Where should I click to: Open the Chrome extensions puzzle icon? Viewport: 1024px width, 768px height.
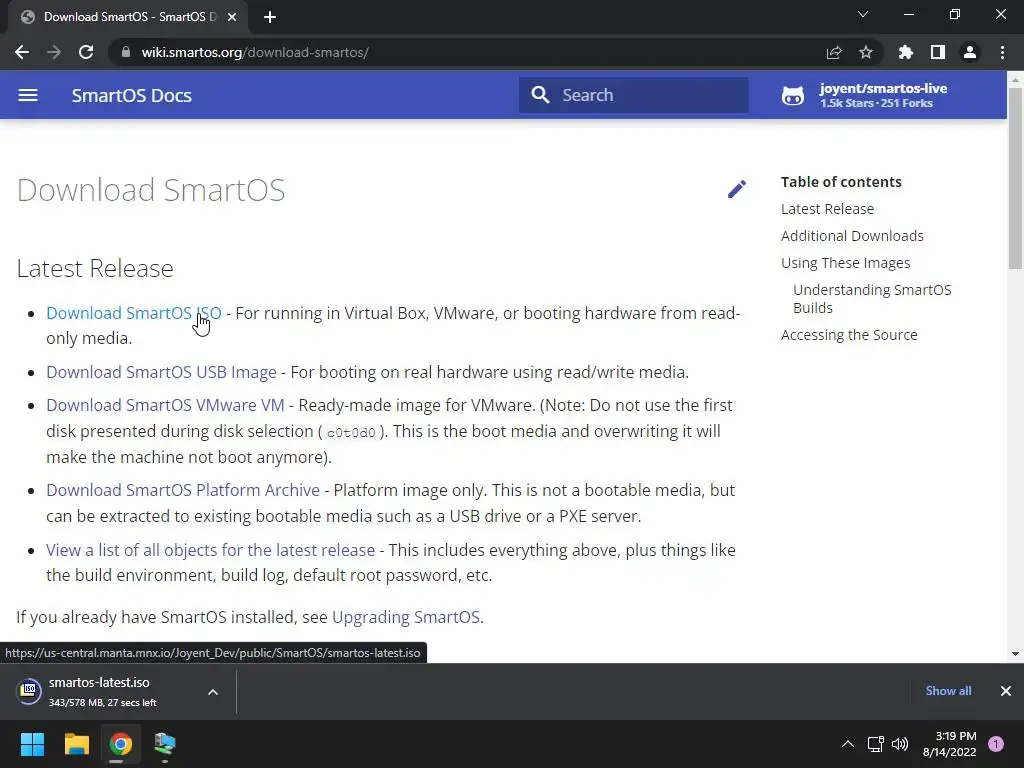906,52
